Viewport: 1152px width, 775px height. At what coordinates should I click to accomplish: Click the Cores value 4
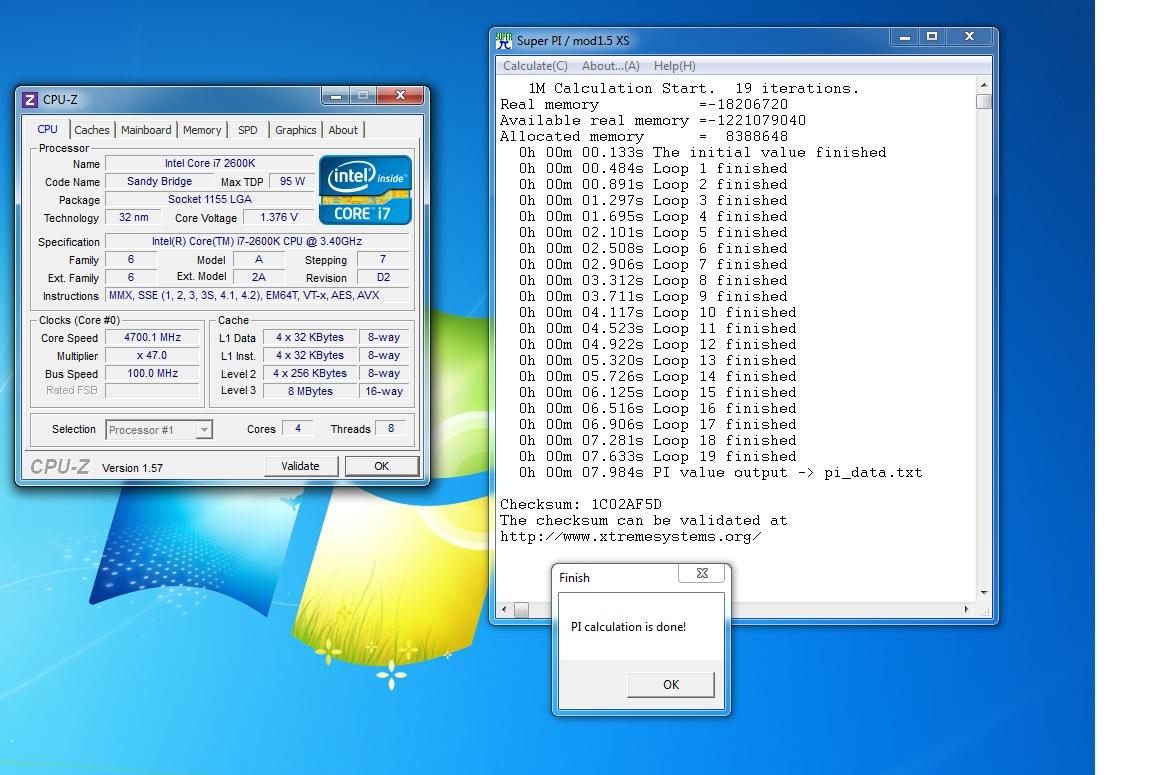298,428
